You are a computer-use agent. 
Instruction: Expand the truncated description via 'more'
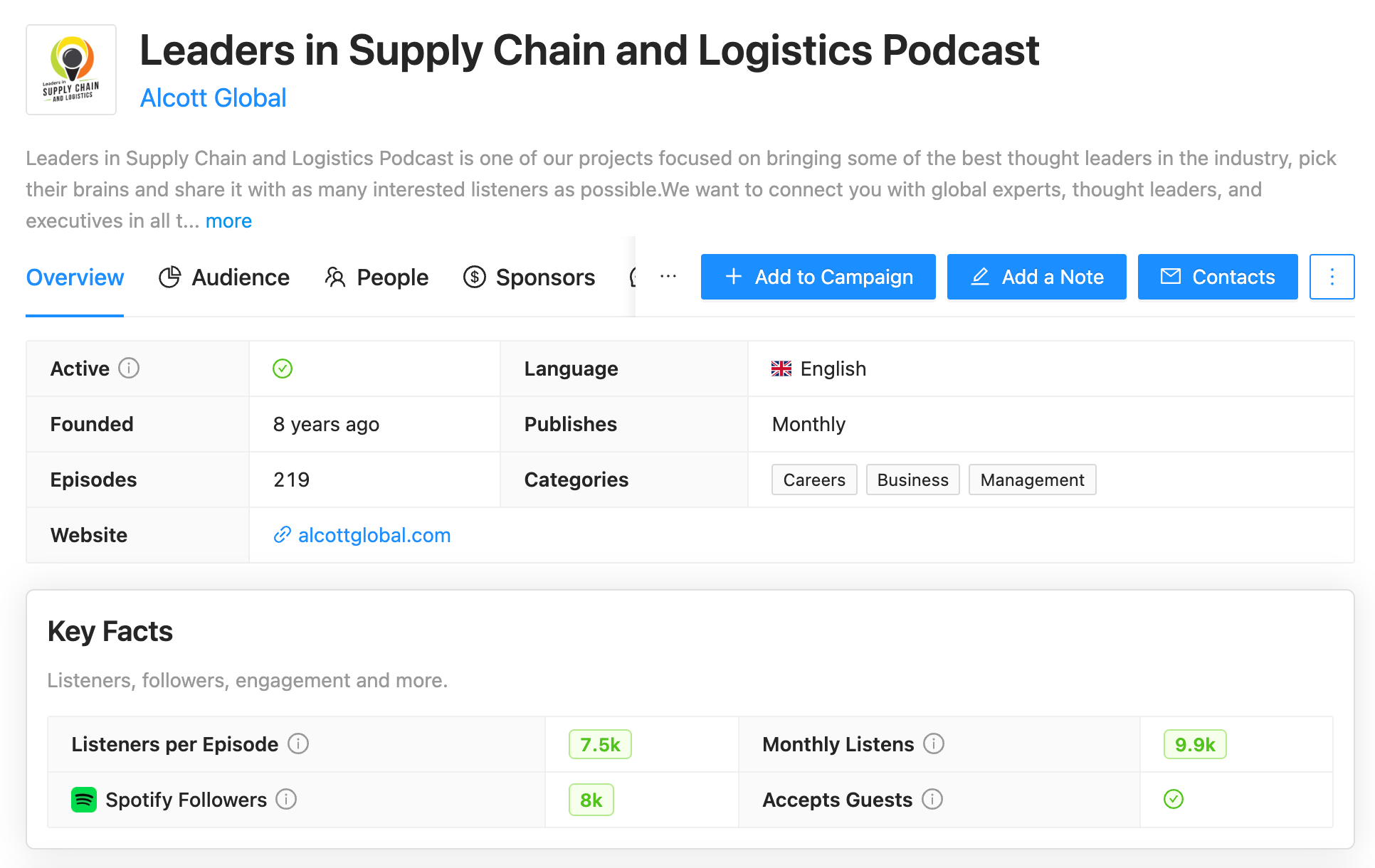click(228, 221)
